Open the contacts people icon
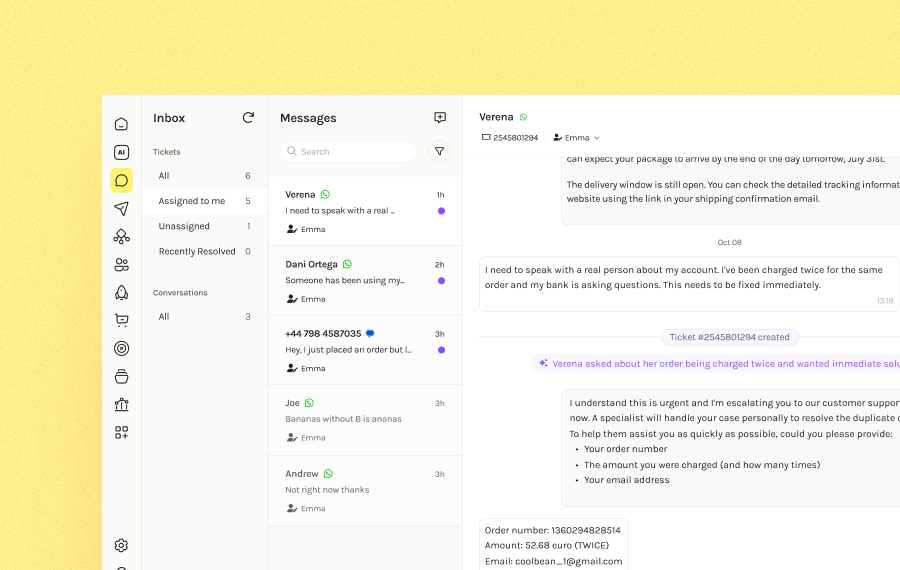Viewport: 900px width, 570px height. tap(121, 265)
